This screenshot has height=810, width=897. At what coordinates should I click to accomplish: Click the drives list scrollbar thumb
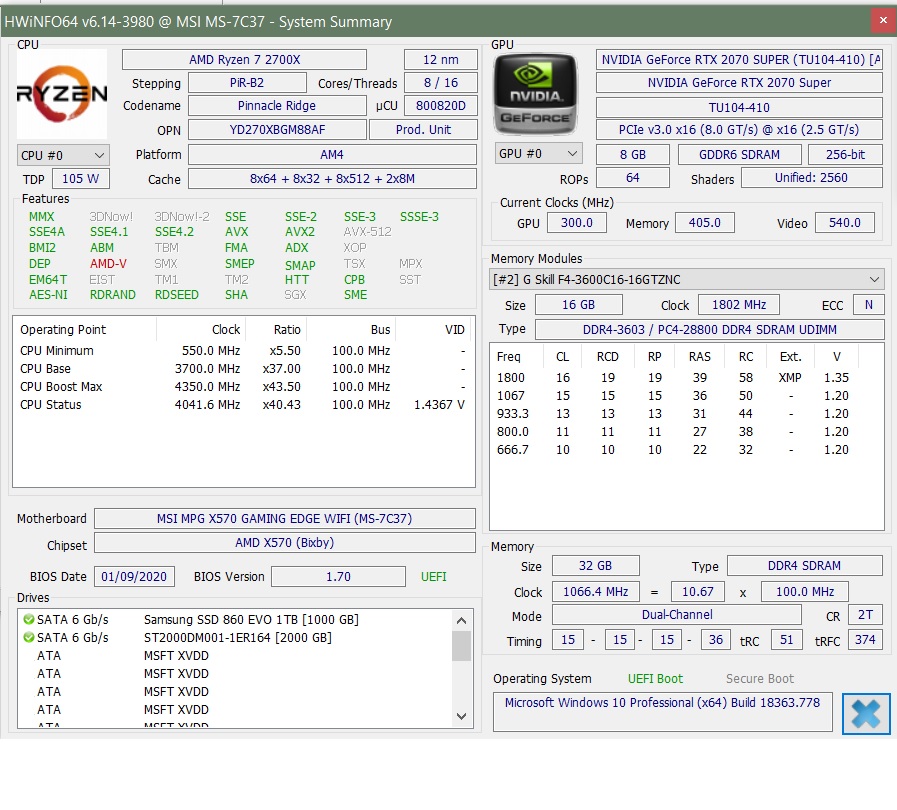coord(462,646)
